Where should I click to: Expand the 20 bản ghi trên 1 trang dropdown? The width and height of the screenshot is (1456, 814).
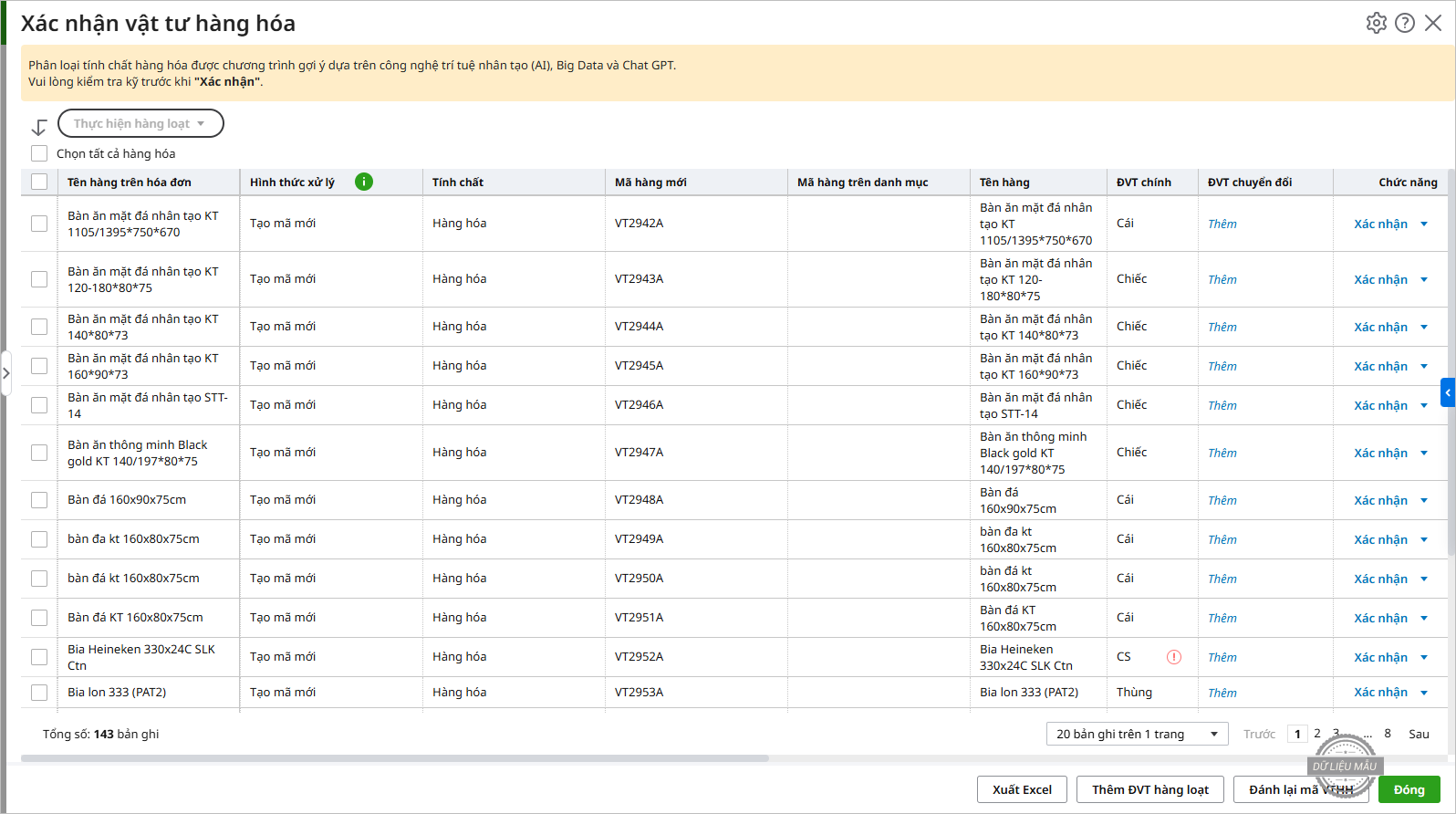[x=1137, y=734]
